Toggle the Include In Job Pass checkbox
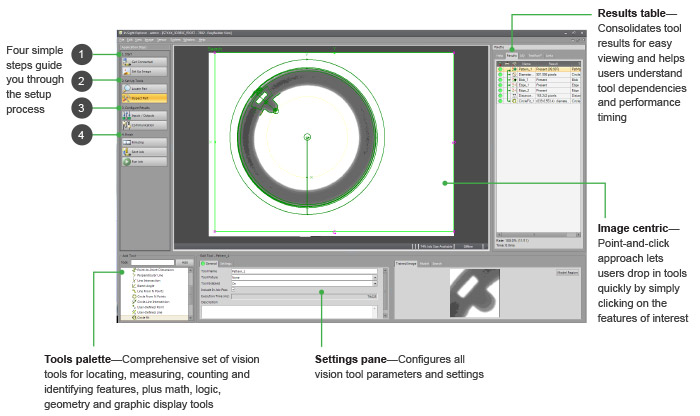 pos(233,288)
